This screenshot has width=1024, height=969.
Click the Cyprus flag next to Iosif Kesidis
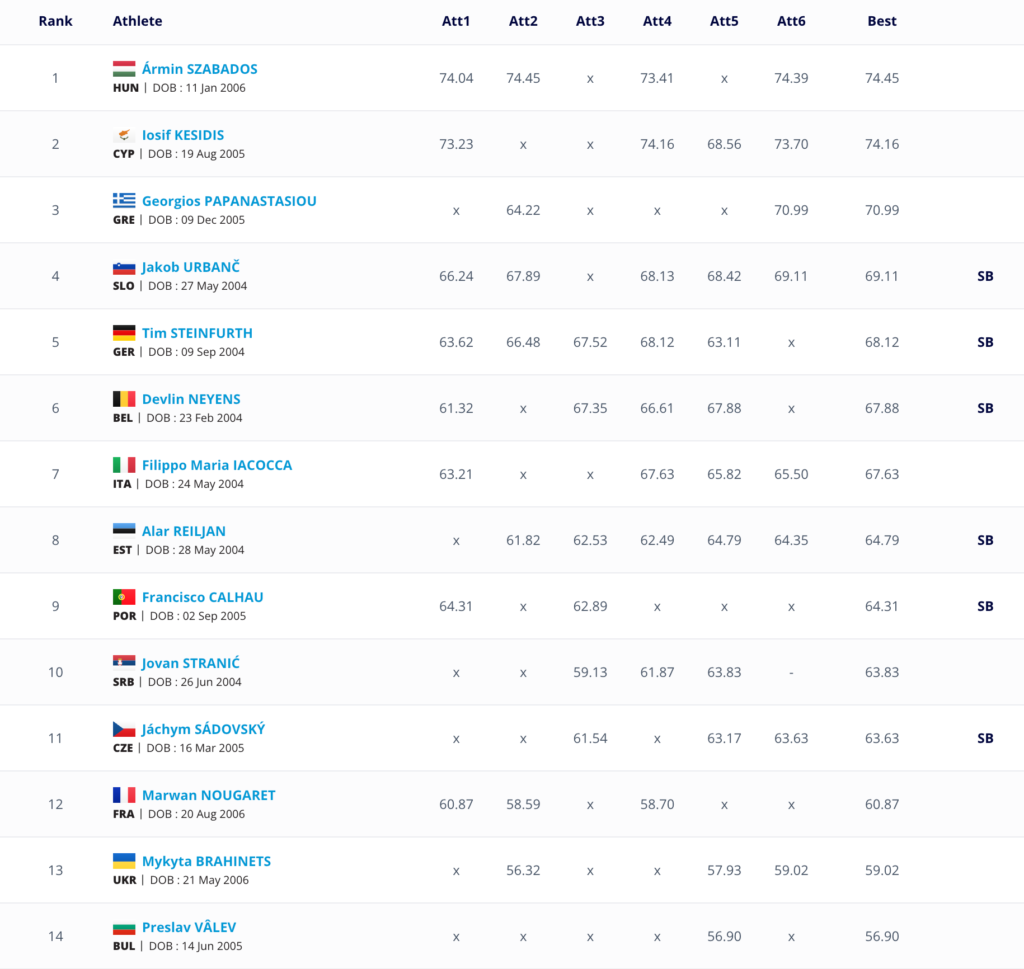124,135
